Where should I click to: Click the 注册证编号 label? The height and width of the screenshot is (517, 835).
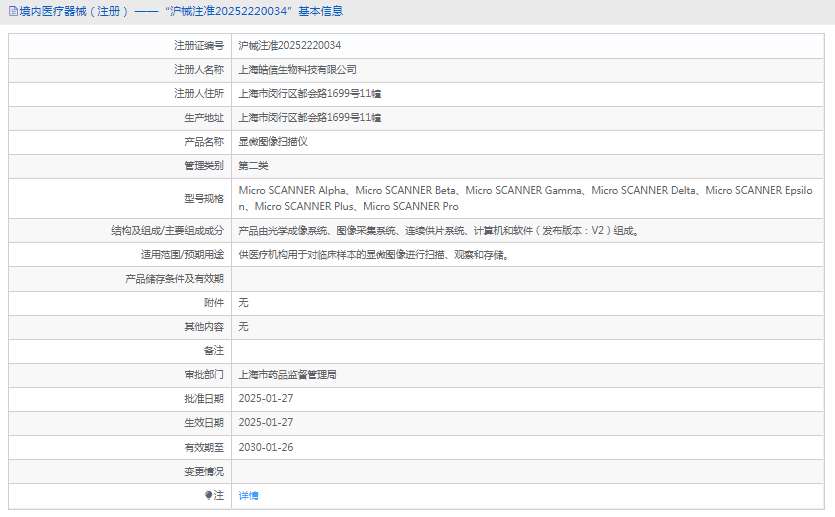pos(199,46)
